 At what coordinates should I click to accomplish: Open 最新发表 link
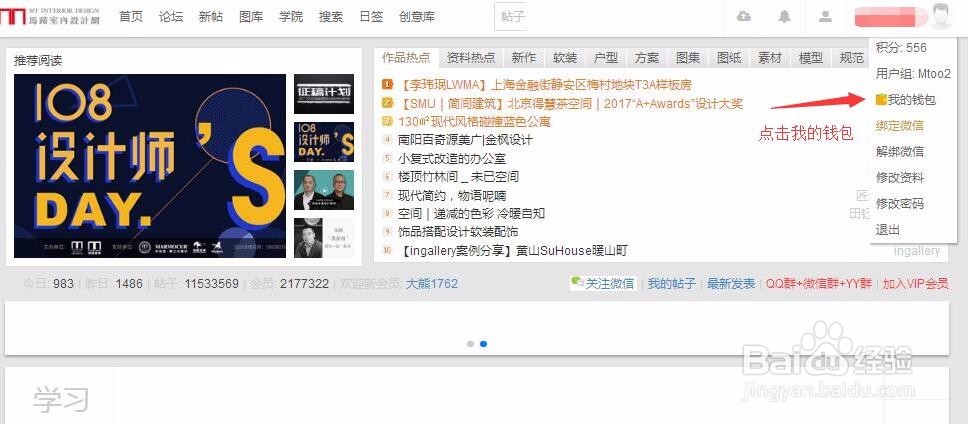(731, 283)
